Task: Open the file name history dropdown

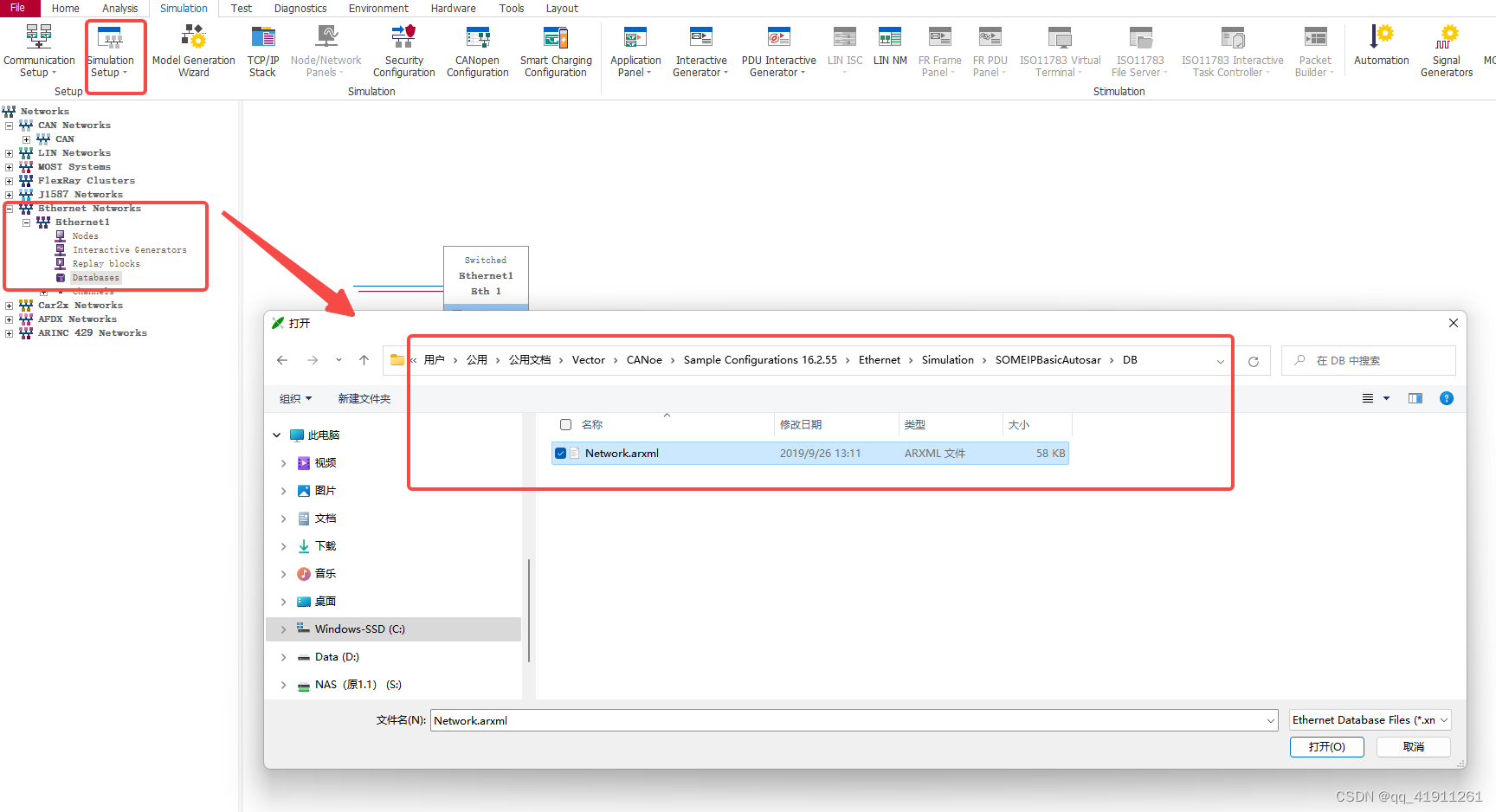Action: click(1270, 720)
